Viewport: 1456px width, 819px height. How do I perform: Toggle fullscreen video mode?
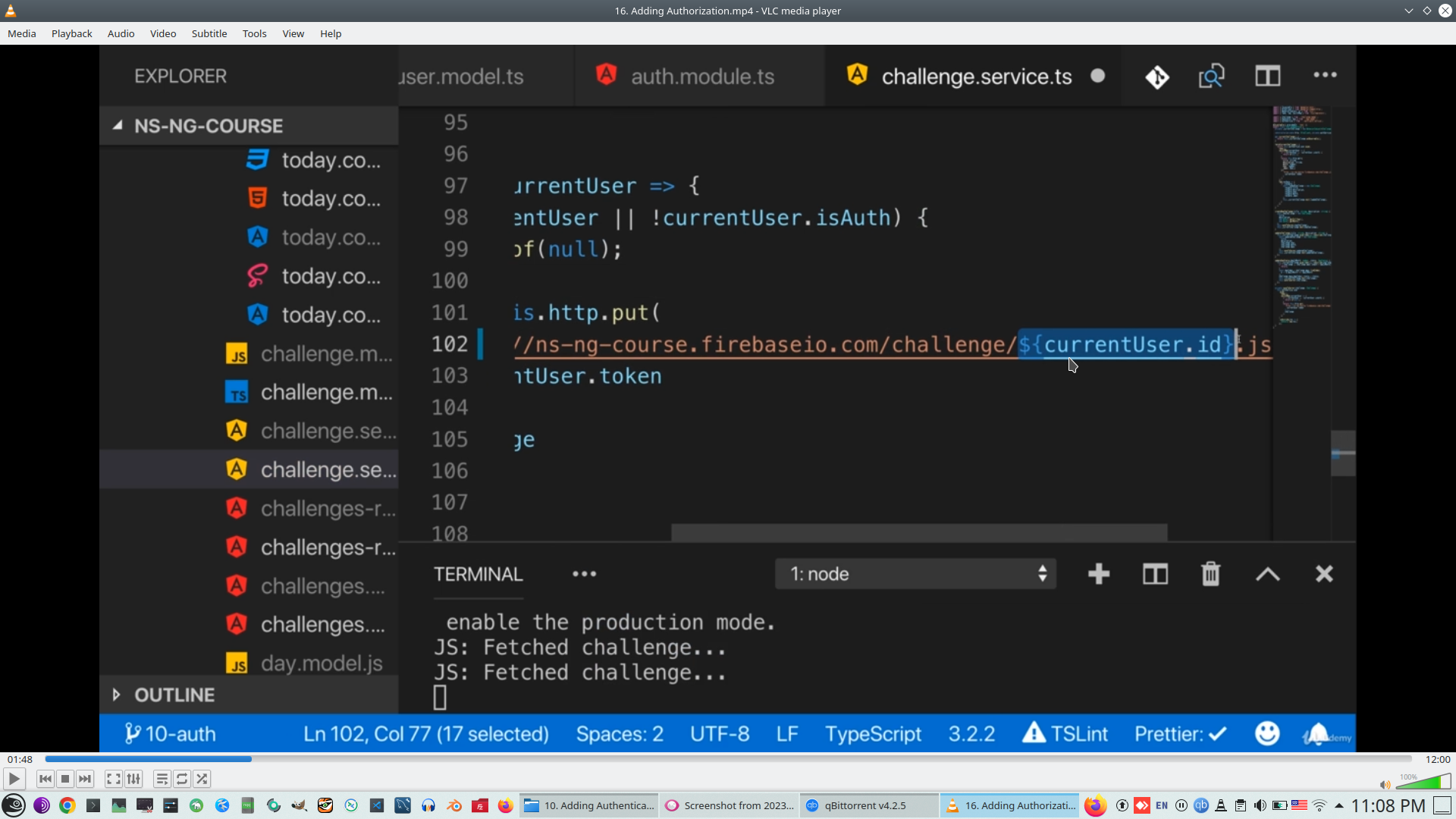point(113,779)
